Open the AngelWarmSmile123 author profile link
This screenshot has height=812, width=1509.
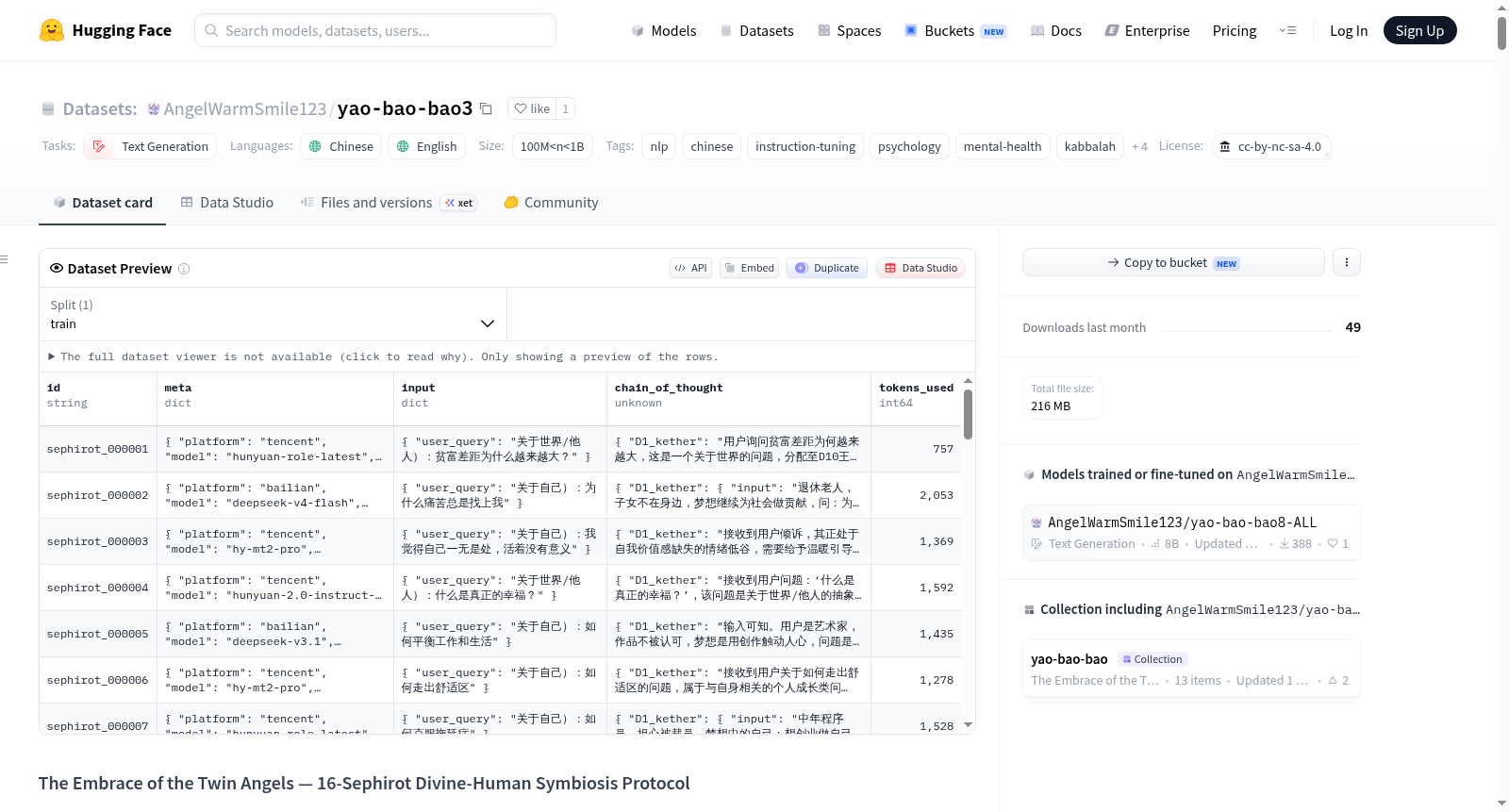pos(245,108)
